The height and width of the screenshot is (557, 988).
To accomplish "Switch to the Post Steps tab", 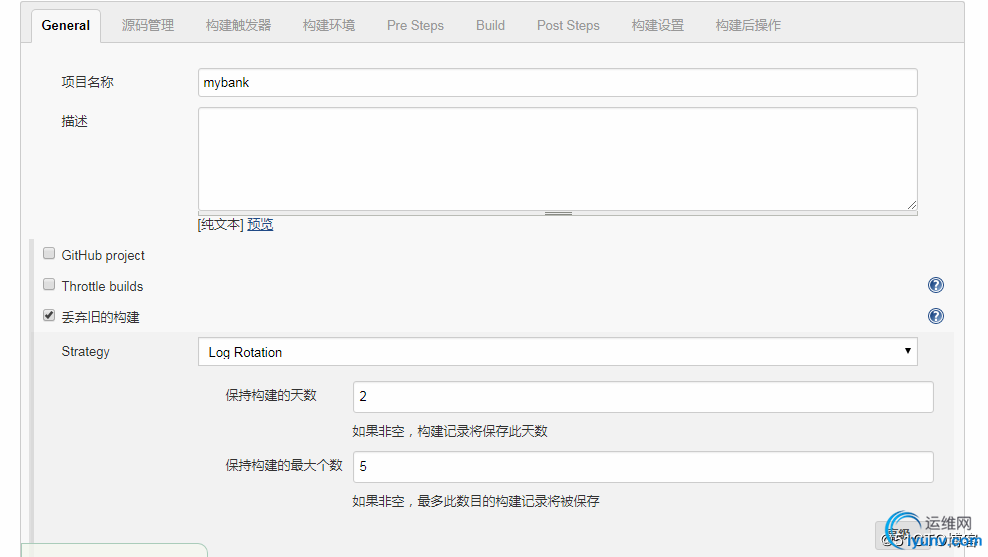I will (x=568, y=26).
